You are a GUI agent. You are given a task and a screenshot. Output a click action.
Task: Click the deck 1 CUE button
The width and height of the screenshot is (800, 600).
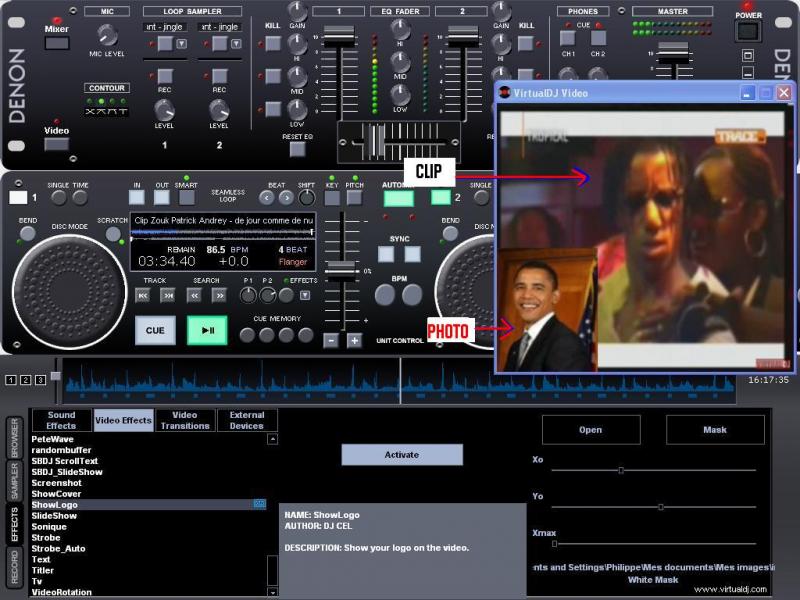tap(155, 331)
